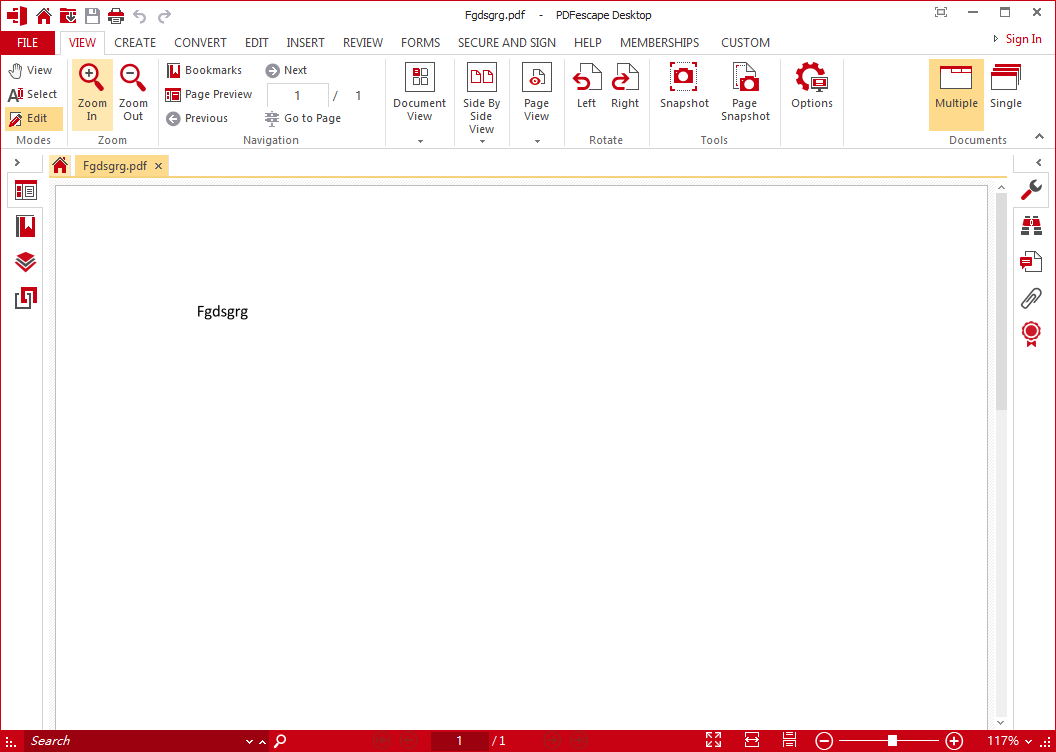Click the Zoom Out magnifier icon

click(x=133, y=79)
